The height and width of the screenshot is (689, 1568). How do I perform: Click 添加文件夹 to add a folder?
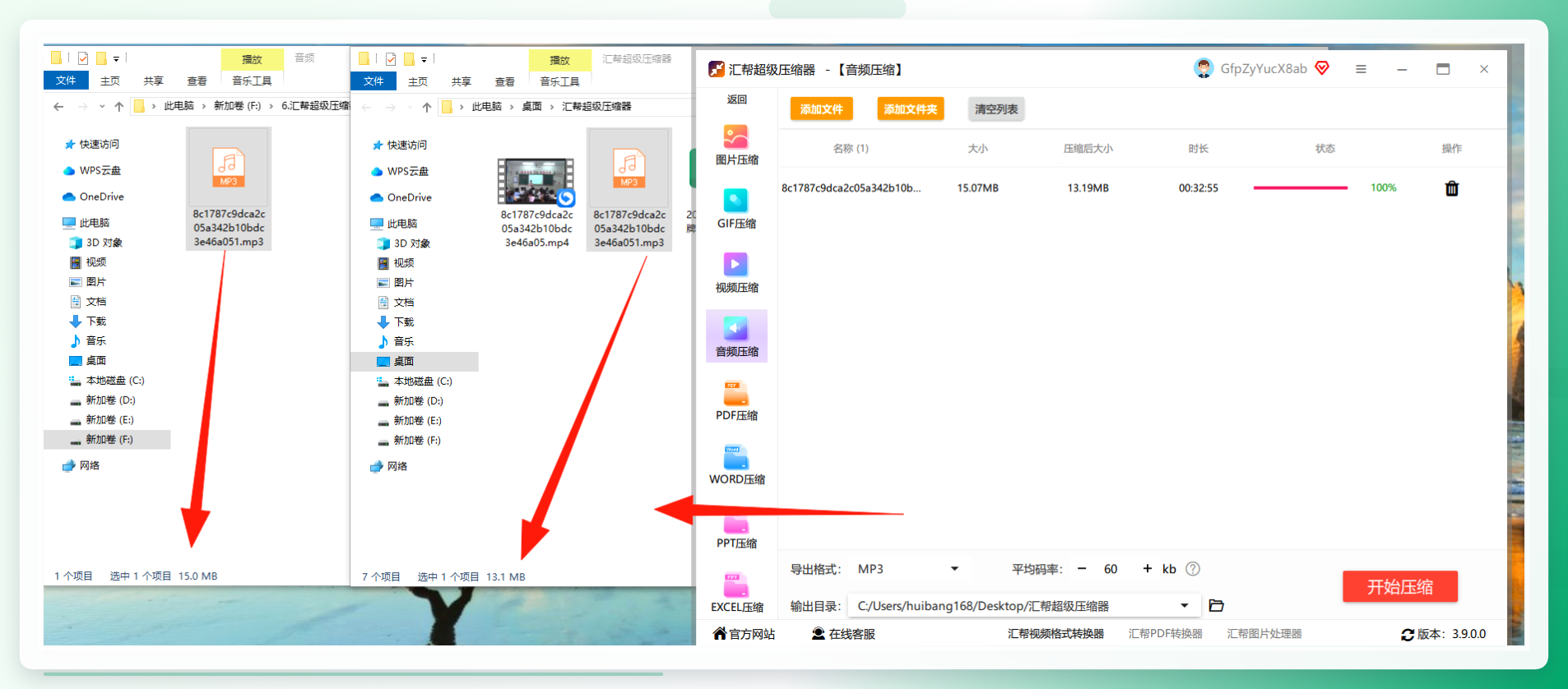click(x=910, y=109)
